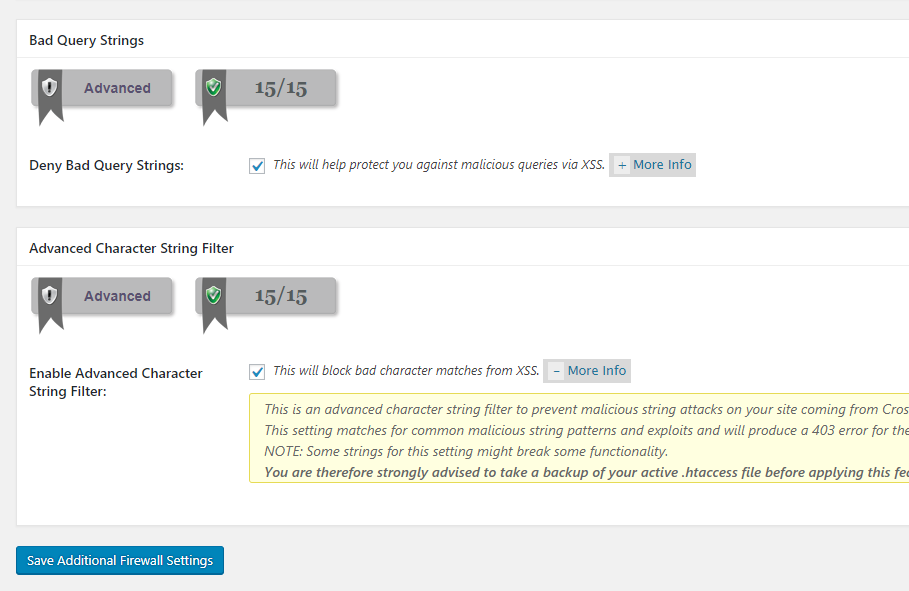Viewport: 909px width, 591px height.
Task: Click the 'This is an advanced character string filter' line
Action: click(587, 409)
